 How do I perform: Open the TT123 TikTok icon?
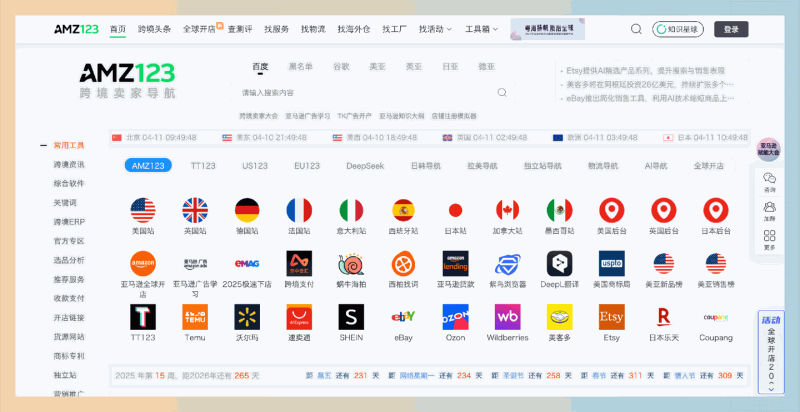(143, 317)
